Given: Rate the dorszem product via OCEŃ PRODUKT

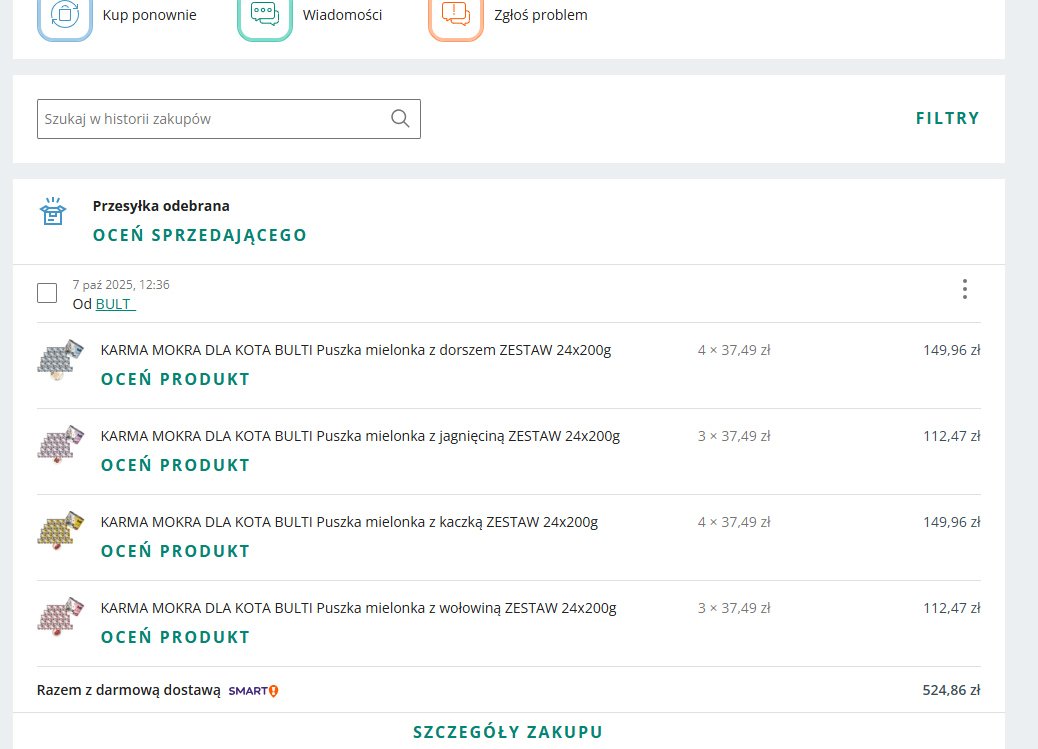Looking at the screenshot, I should pyautogui.click(x=175, y=379).
